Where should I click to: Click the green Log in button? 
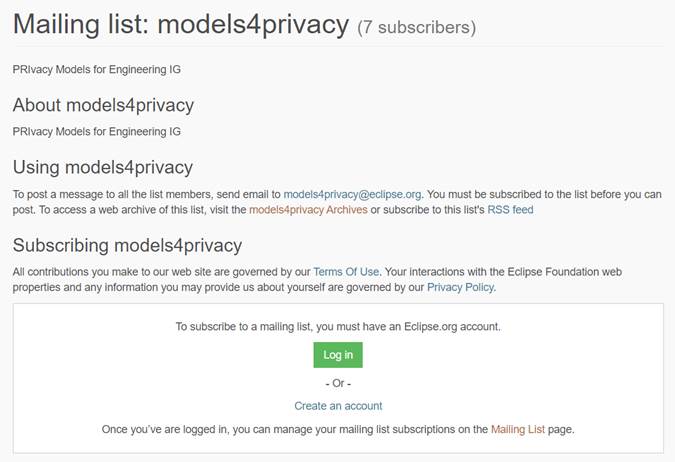(338, 355)
